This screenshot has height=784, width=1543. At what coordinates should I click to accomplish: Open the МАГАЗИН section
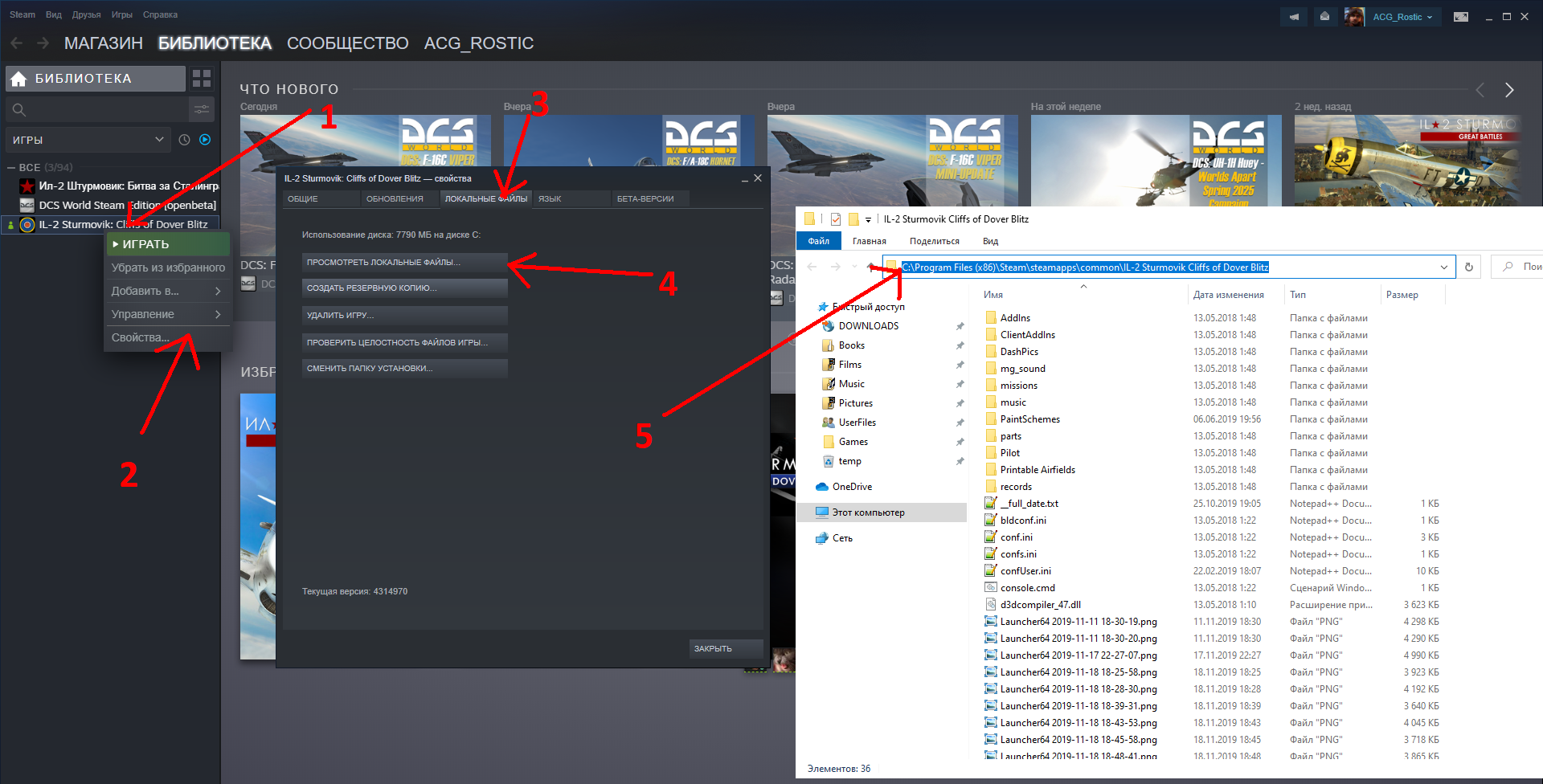pos(104,43)
